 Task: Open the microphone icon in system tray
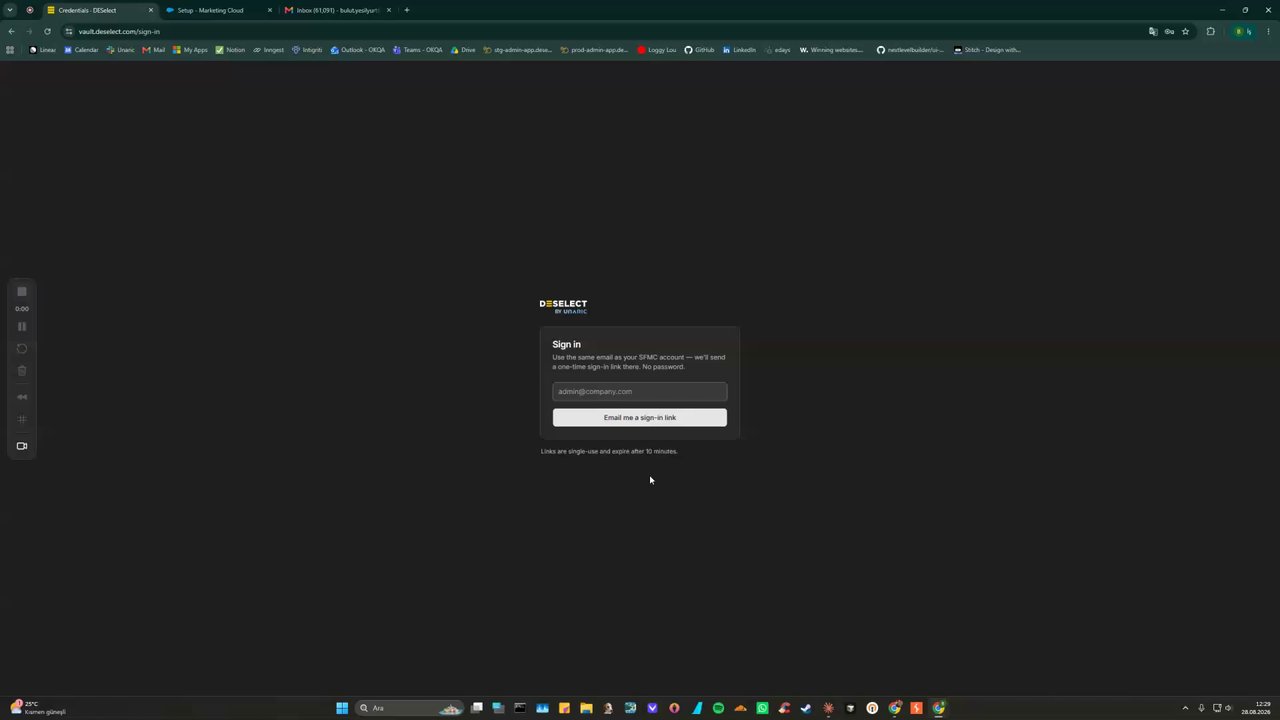[x=1201, y=708]
